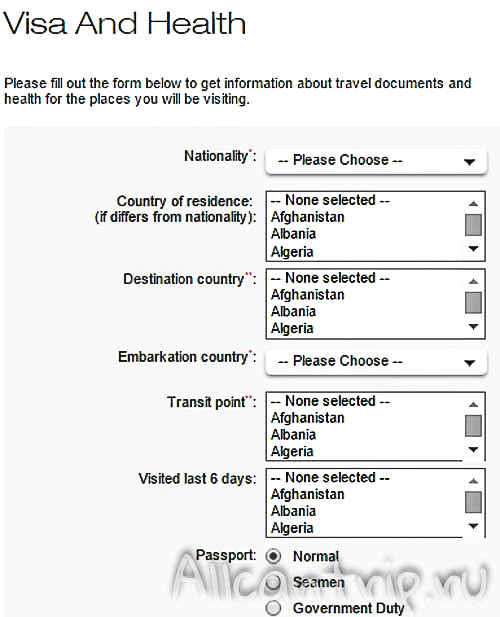Click the Destination country list scroll-up arrow

tap(474, 281)
